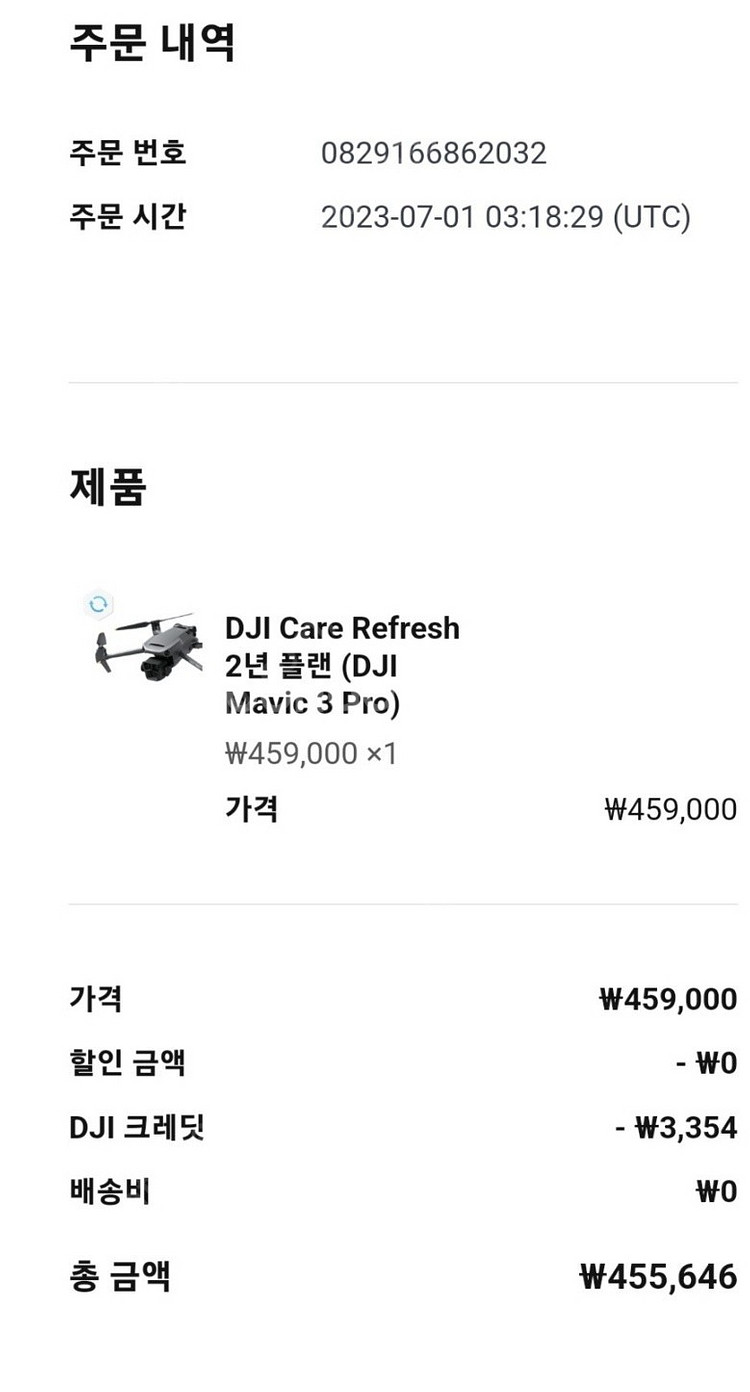
Task: Tap the product row 가격 label
Action: [x=251, y=808]
